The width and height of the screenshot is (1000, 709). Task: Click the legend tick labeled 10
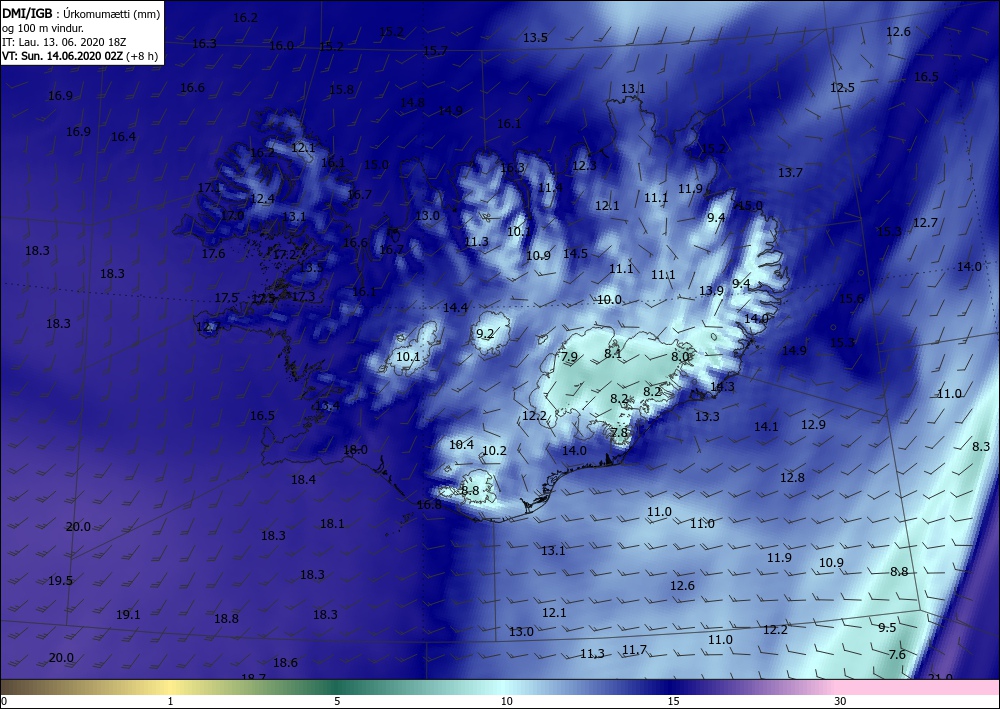coord(506,701)
